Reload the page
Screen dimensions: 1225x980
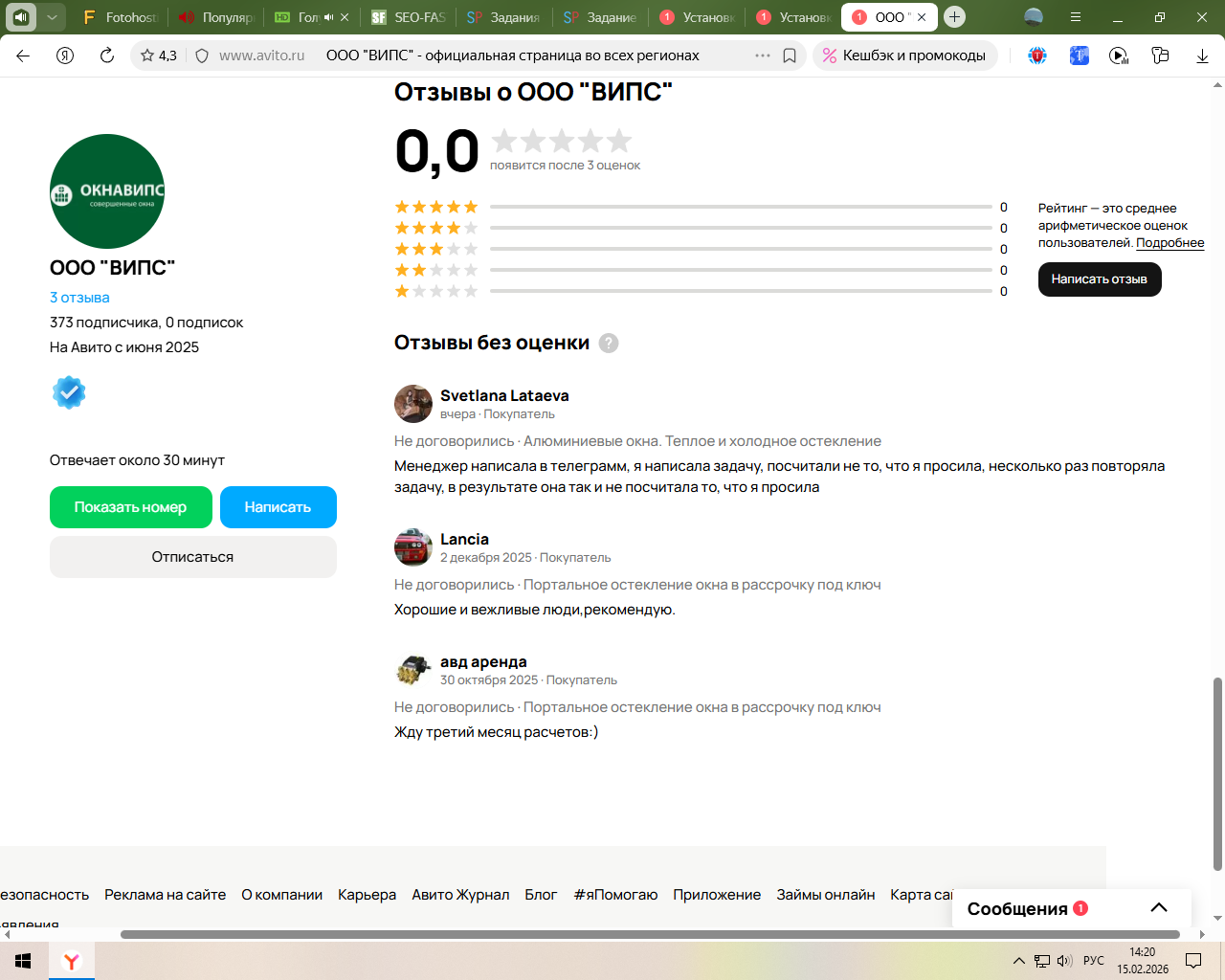pos(107,56)
